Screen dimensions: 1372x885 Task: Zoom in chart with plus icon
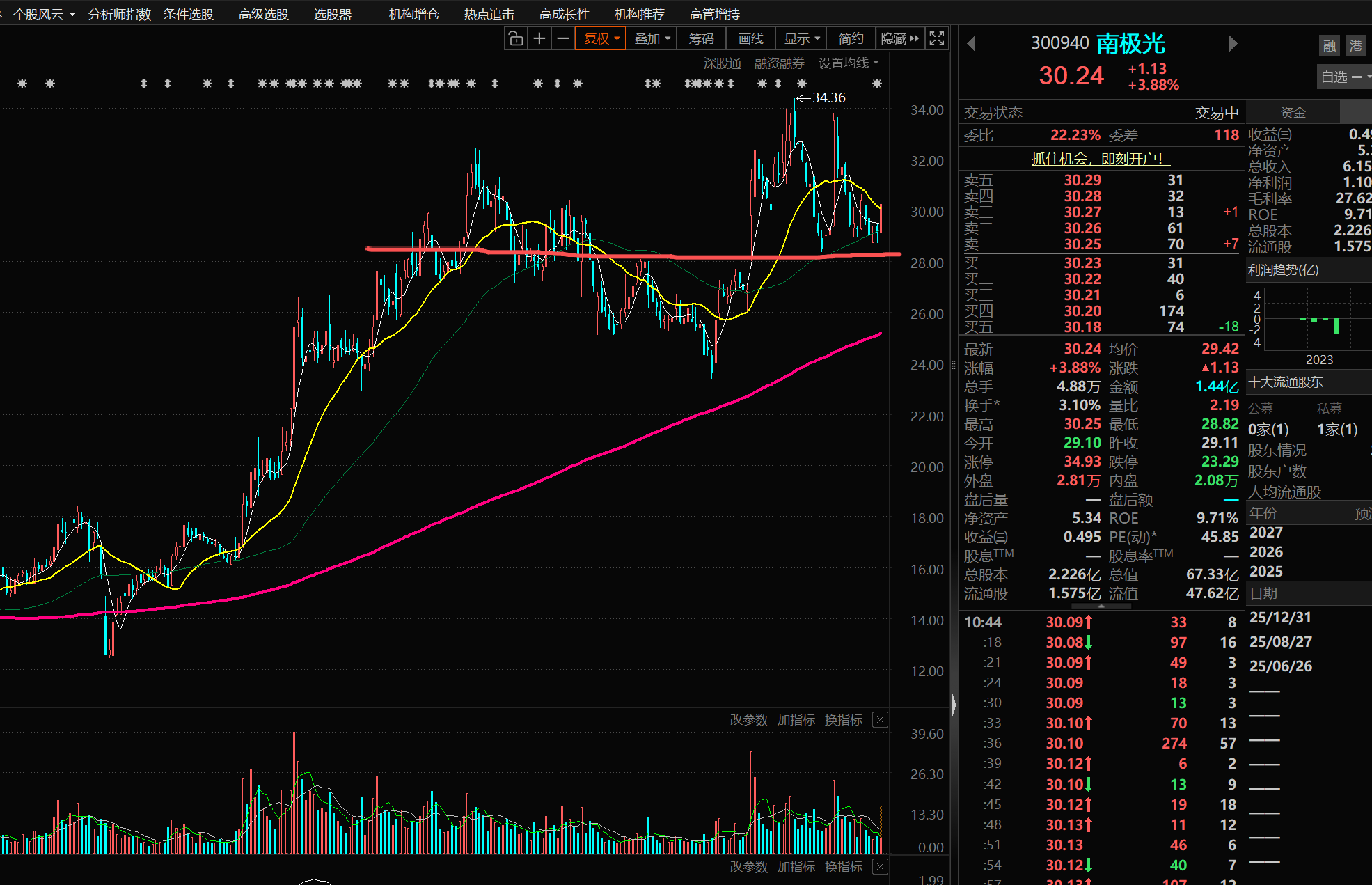tap(539, 39)
